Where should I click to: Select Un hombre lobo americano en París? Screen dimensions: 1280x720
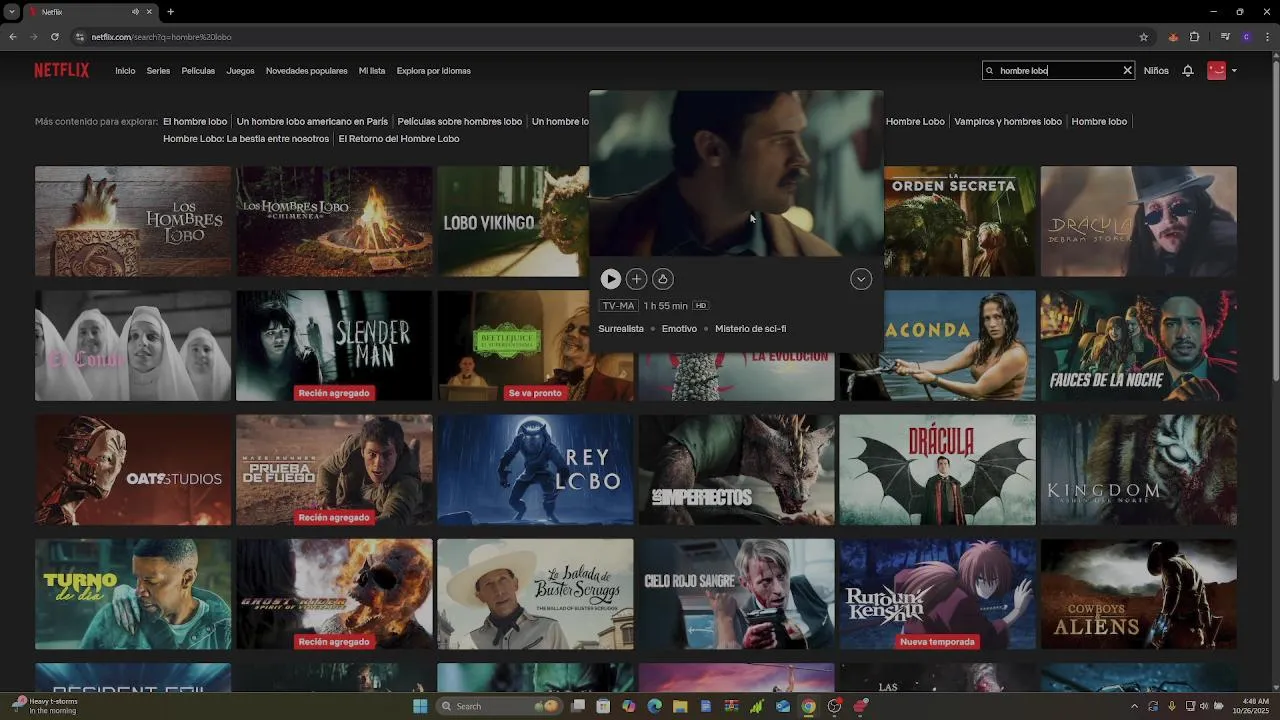tap(312, 121)
